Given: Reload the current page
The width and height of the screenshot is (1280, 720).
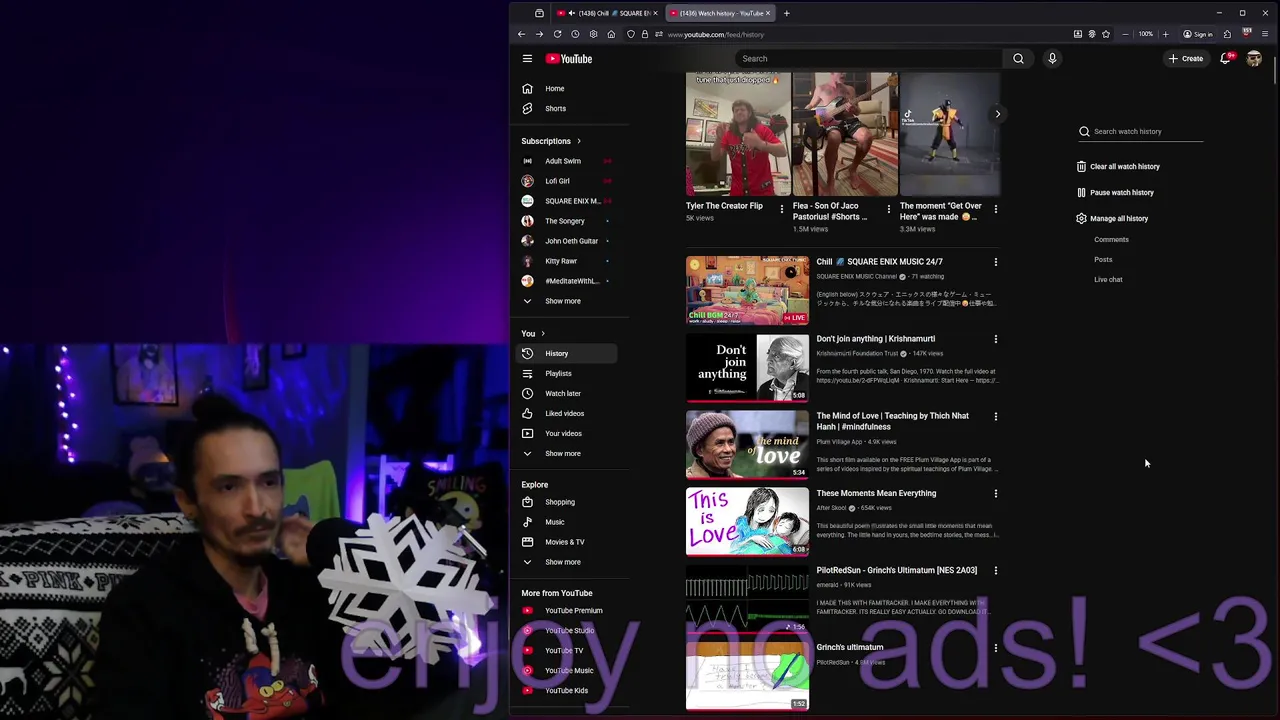Looking at the screenshot, I should point(557,34).
